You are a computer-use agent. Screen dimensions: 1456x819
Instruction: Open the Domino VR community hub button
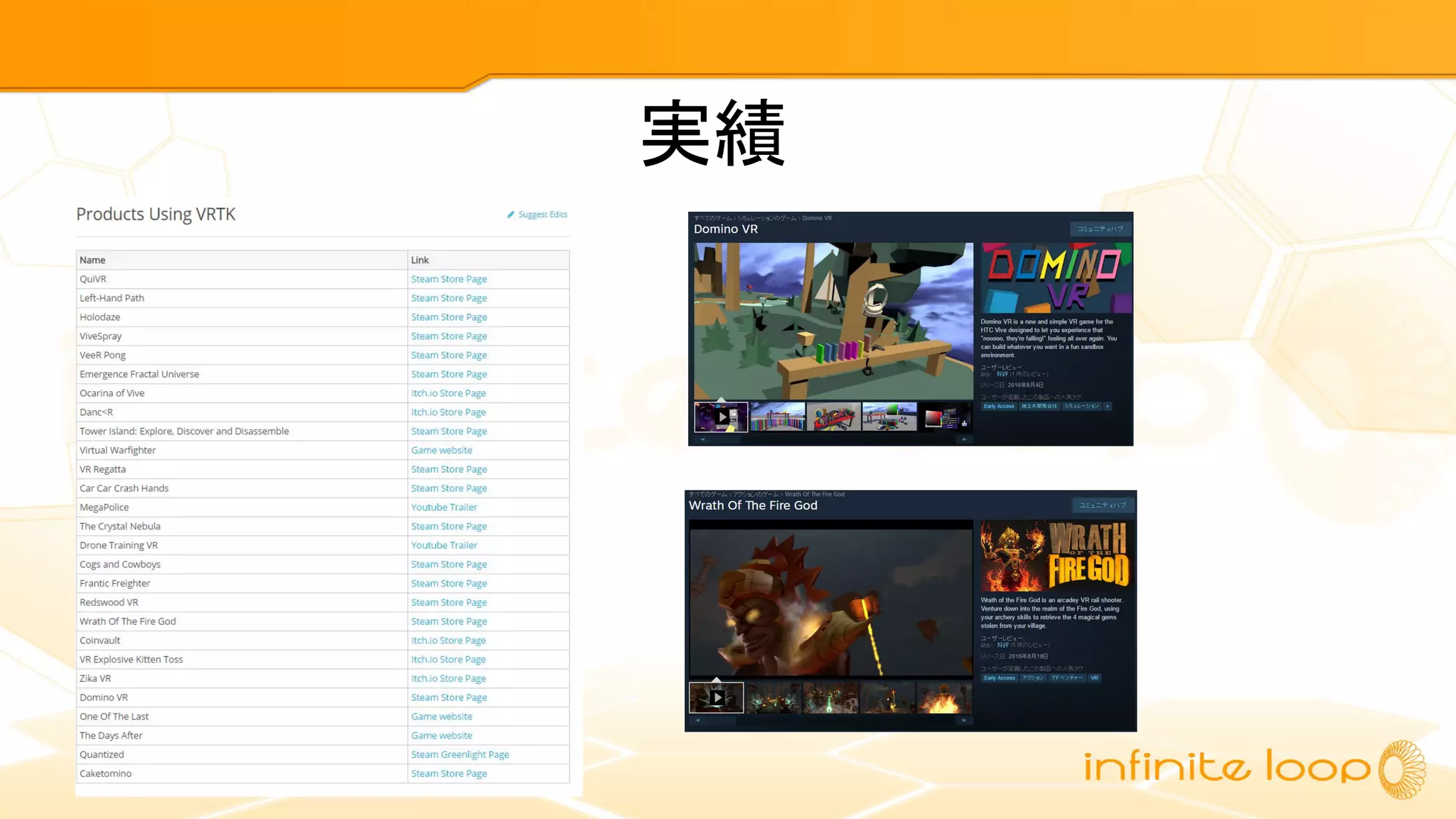coord(1099,229)
